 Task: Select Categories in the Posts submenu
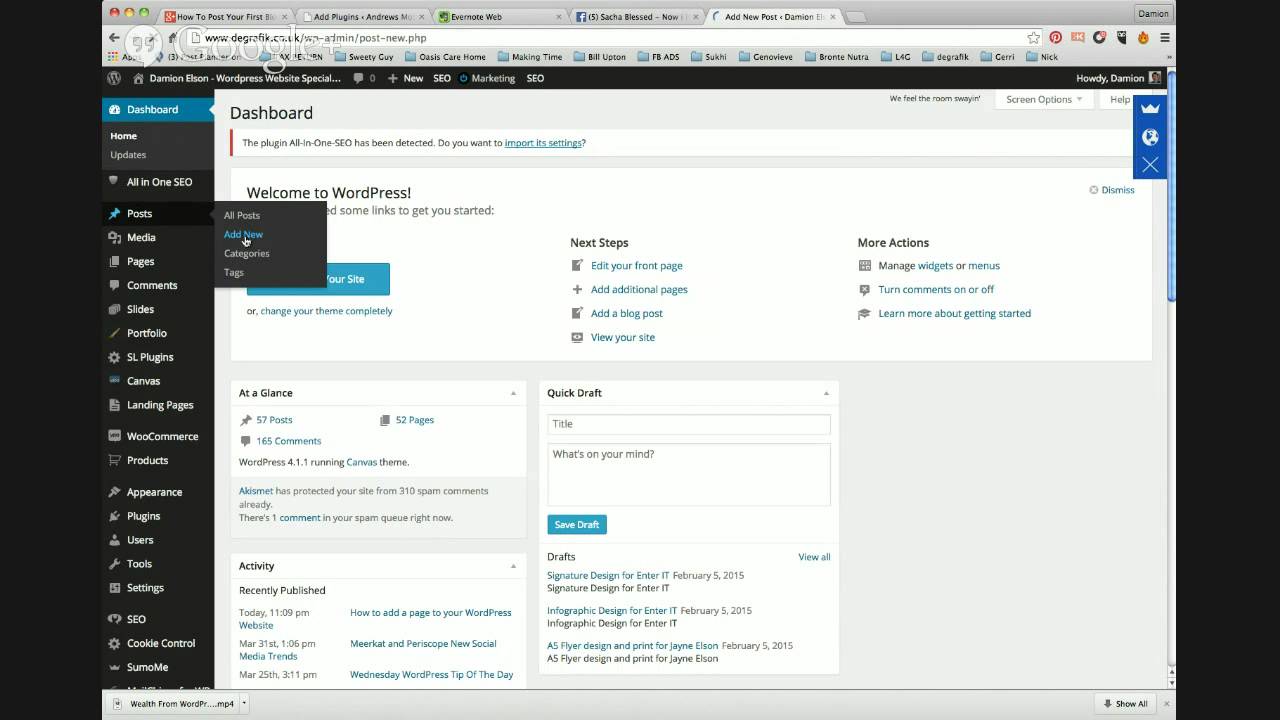coord(247,254)
